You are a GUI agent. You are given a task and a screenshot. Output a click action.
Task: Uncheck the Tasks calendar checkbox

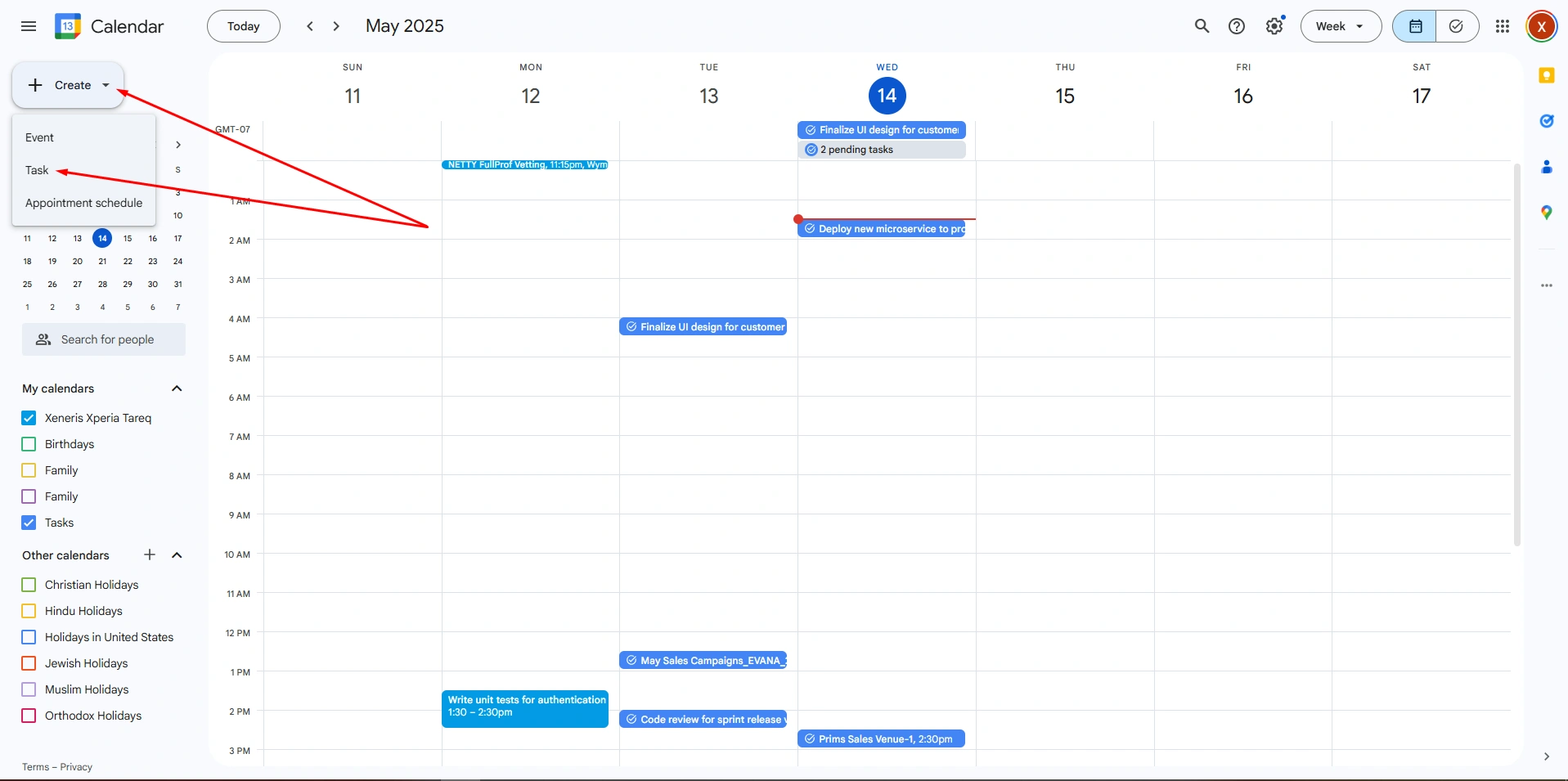pos(29,523)
